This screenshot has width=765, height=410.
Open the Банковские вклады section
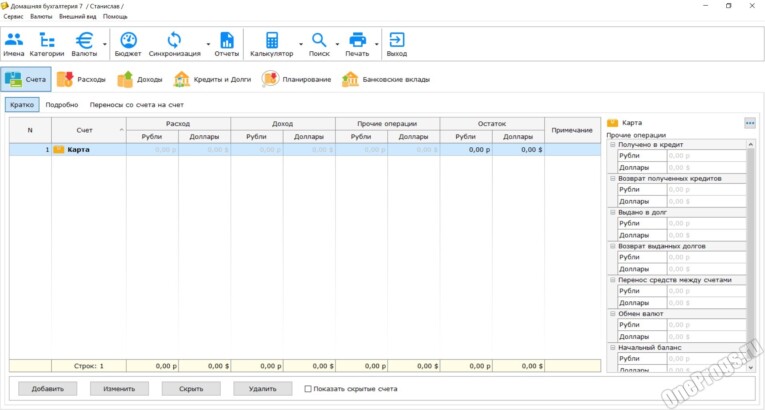[x=385, y=79]
